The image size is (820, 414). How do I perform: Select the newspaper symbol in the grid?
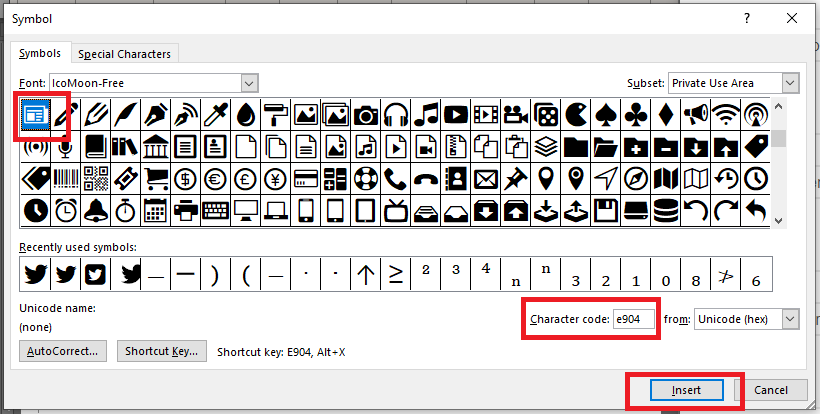pyautogui.click(x=35, y=114)
